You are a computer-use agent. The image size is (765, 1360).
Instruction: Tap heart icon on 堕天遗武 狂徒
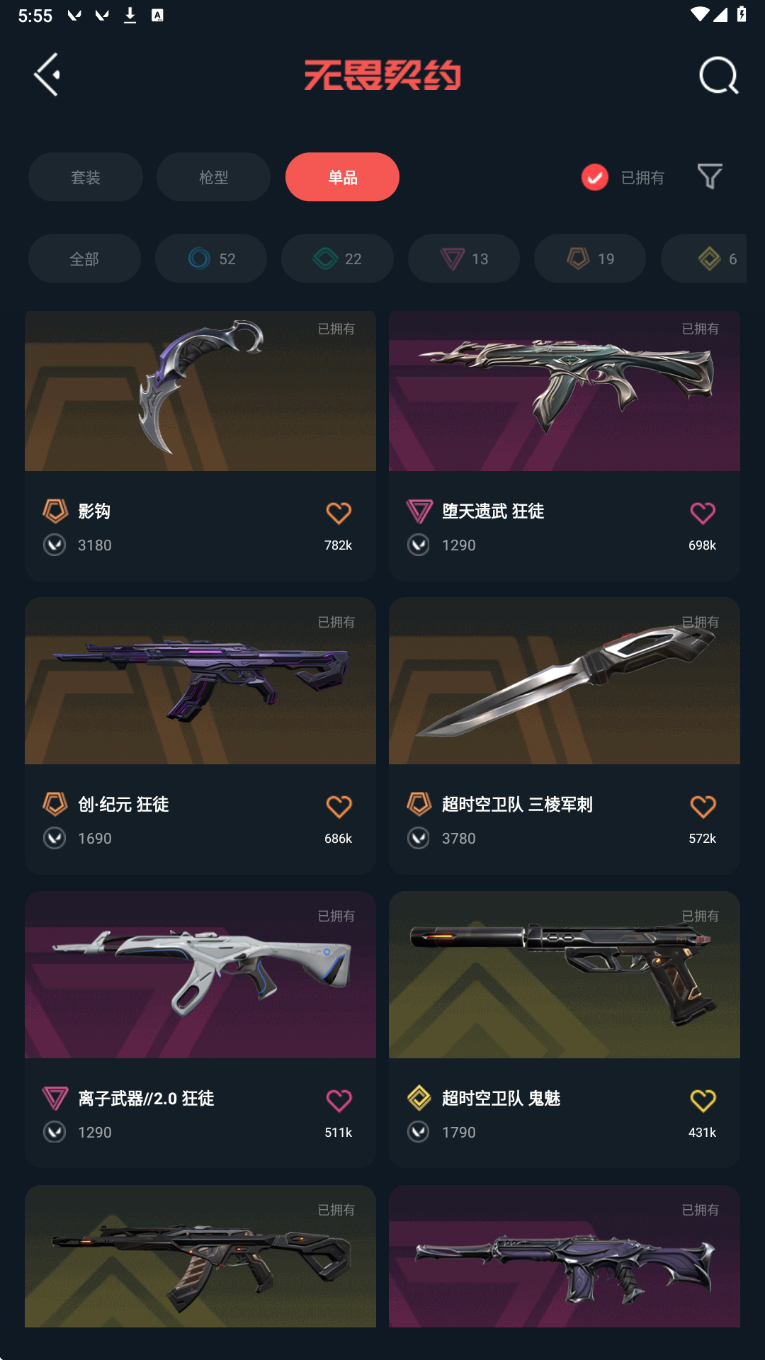(703, 513)
